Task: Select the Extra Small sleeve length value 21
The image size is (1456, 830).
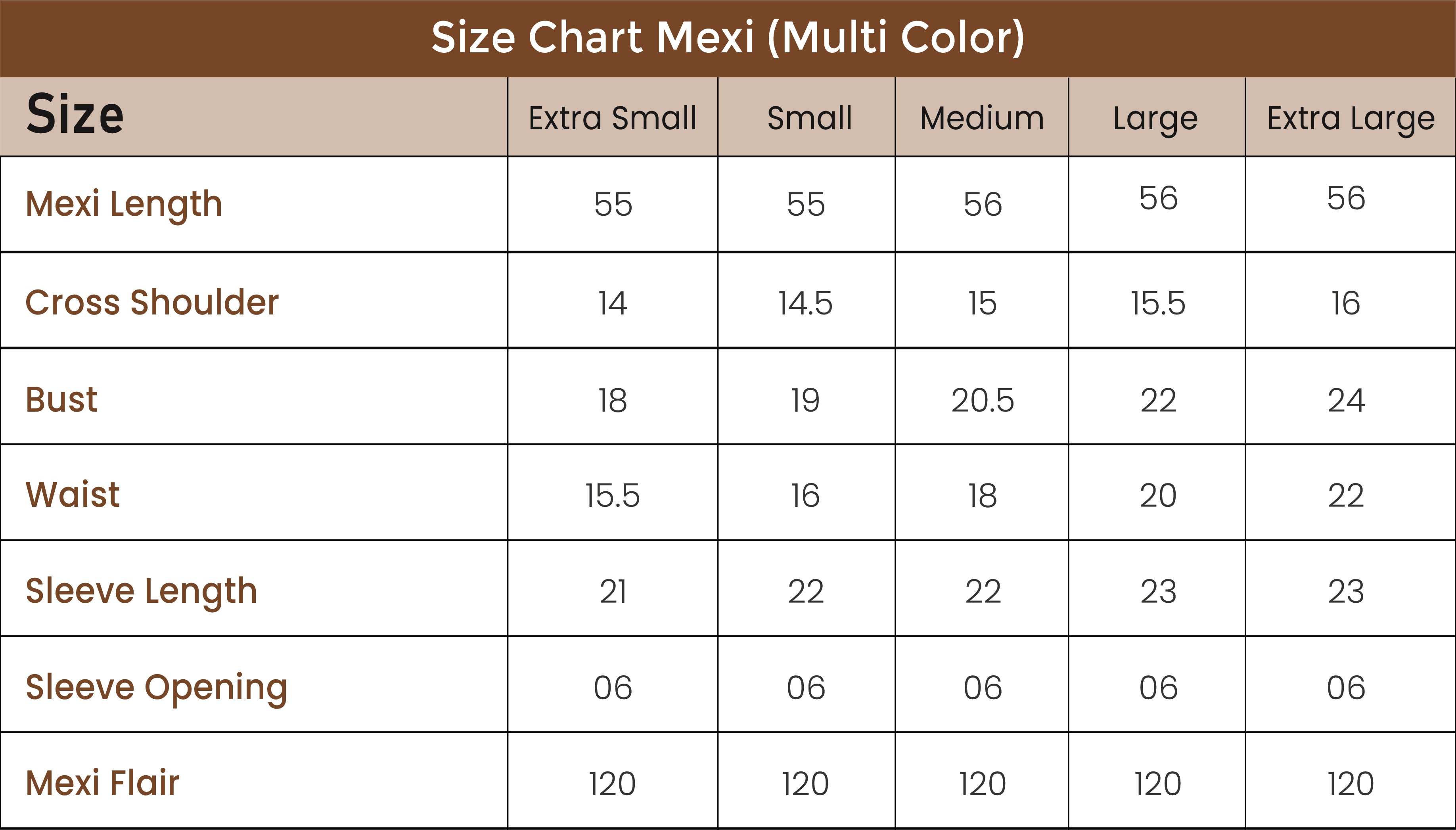Action: click(613, 592)
